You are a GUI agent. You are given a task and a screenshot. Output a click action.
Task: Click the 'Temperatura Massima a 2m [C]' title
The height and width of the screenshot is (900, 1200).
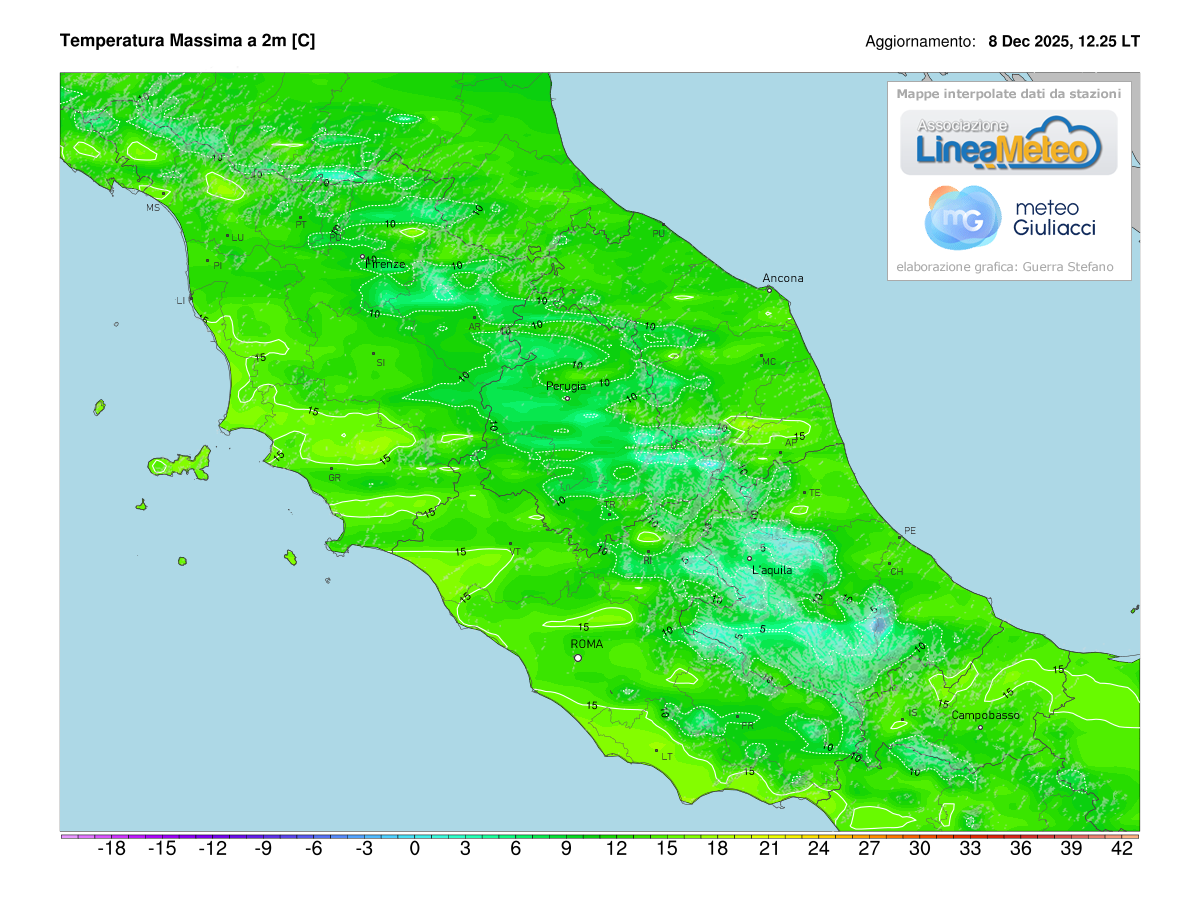[x=188, y=42]
